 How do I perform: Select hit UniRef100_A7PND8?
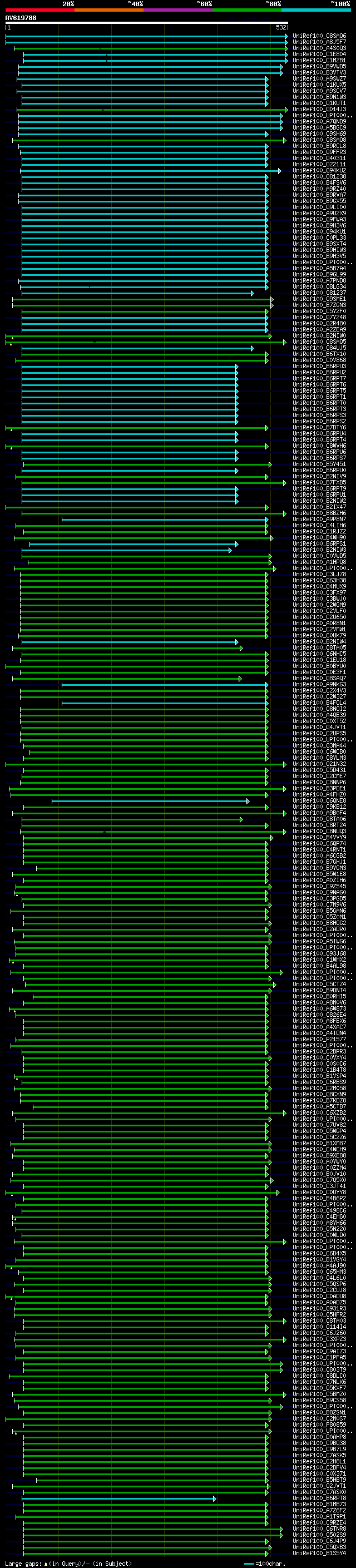click(319, 280)
